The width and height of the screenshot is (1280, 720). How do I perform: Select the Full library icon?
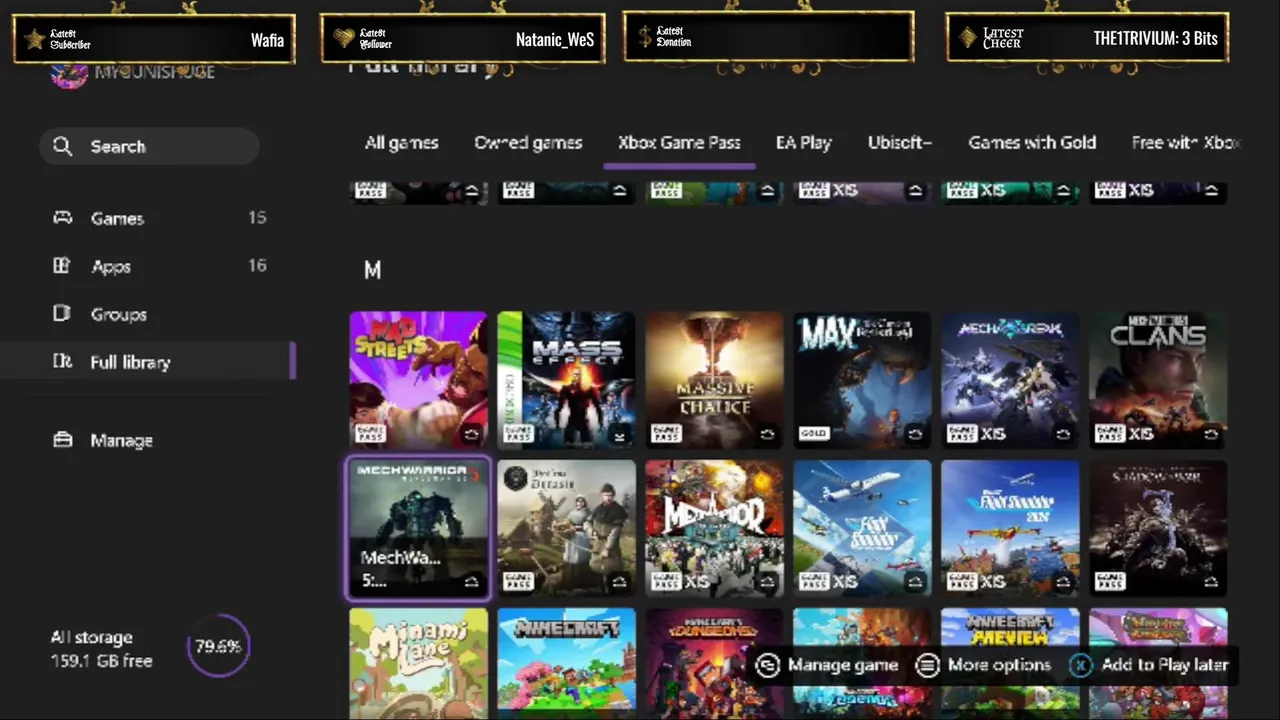(x=62, y=362)
